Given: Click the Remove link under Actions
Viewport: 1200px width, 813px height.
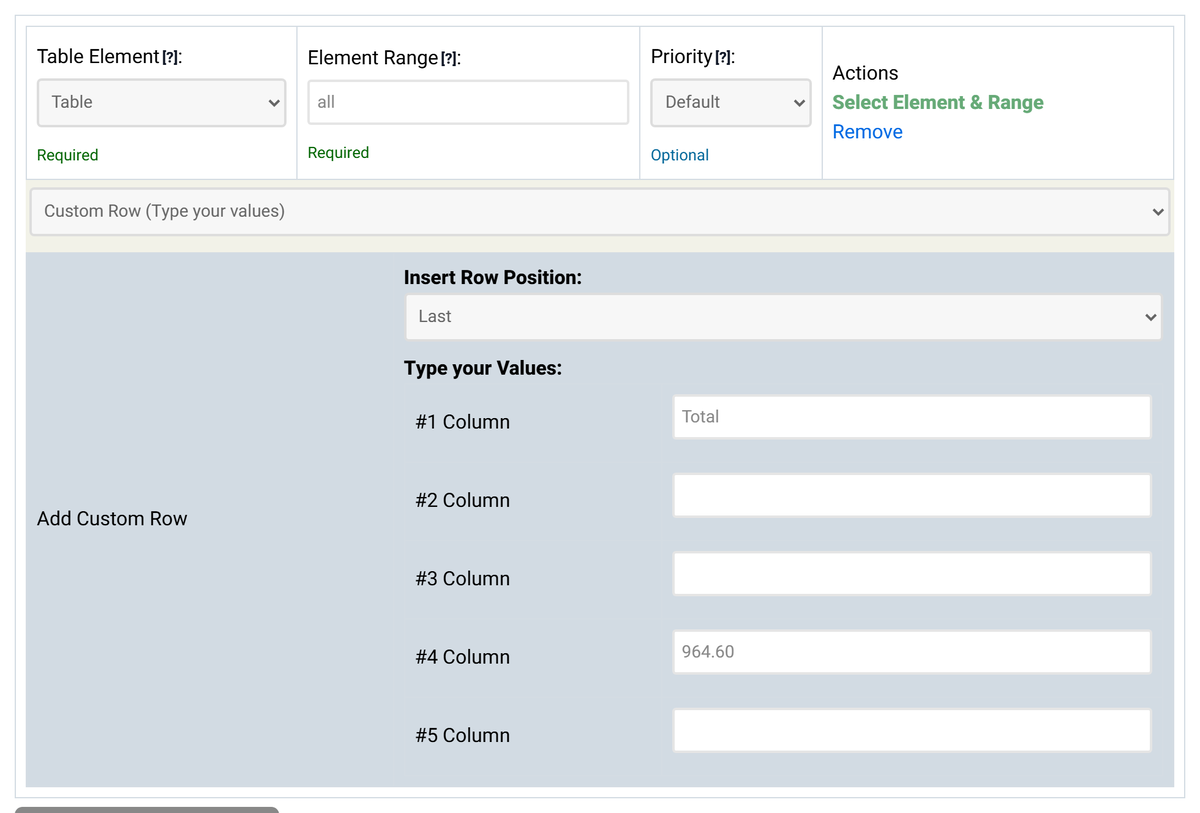Looking at the screenshot, I should (x=868, y=132).
